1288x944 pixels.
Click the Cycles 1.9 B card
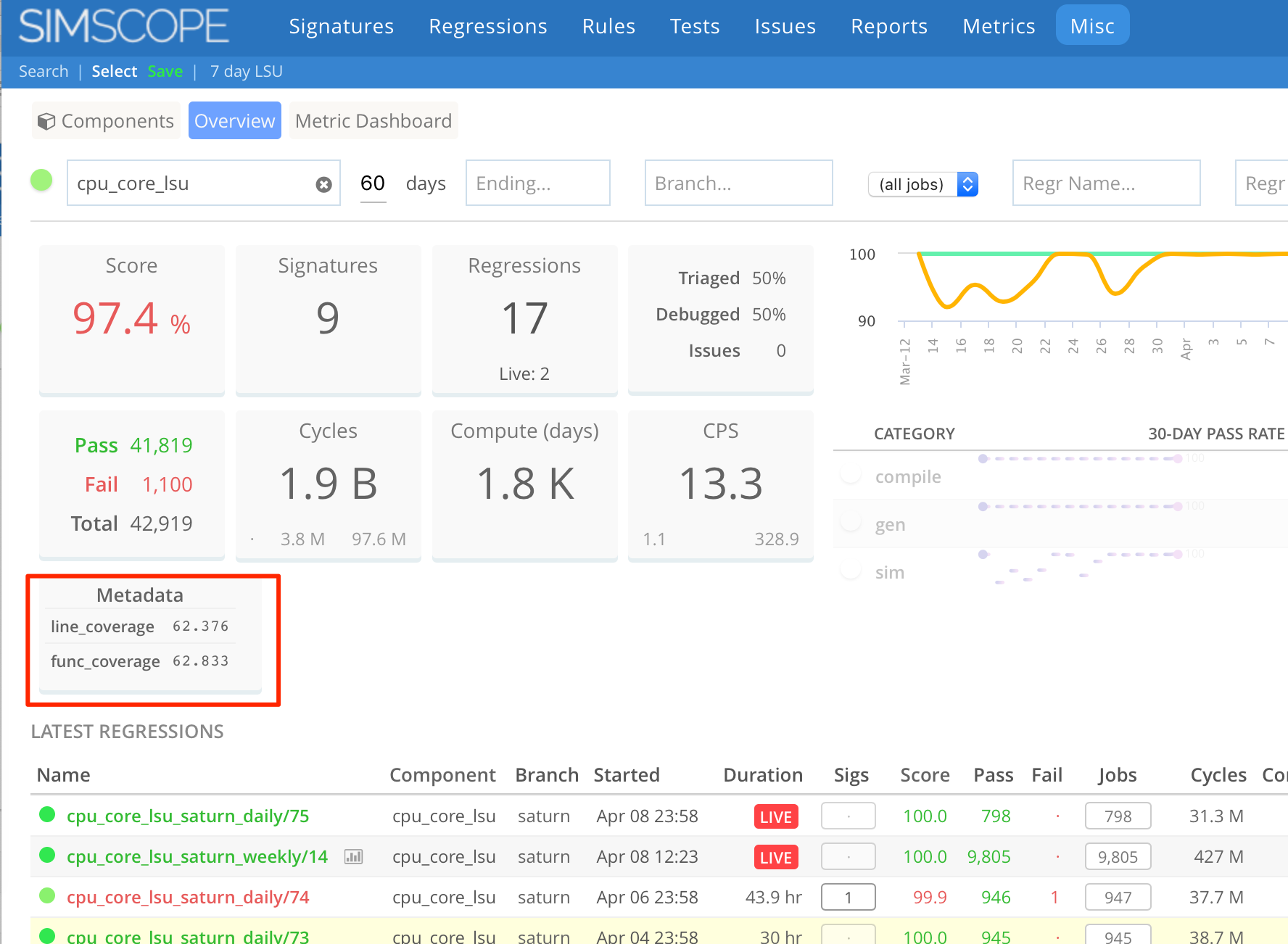point(328,486)
